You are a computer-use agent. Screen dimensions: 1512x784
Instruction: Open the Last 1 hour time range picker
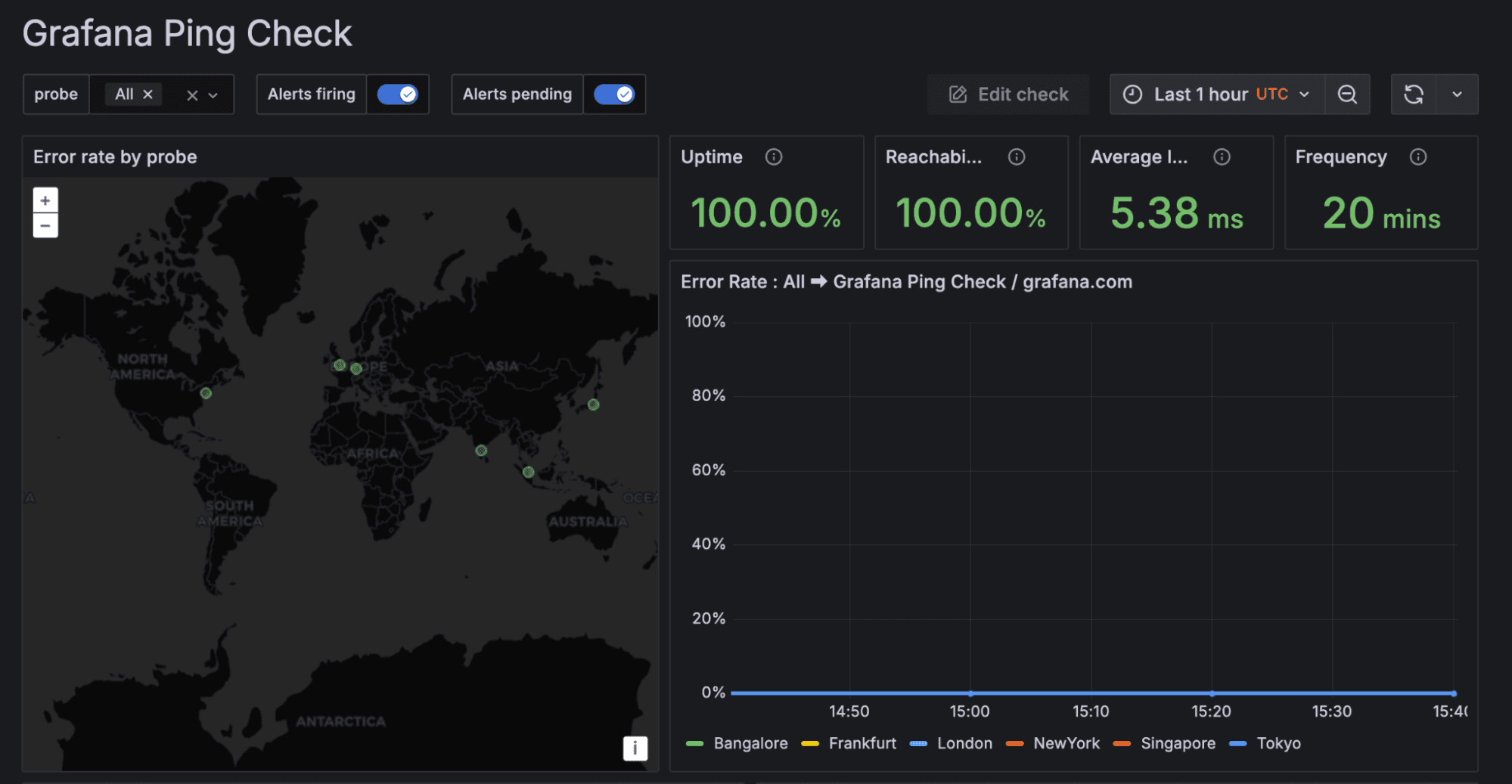point(1214,94)
